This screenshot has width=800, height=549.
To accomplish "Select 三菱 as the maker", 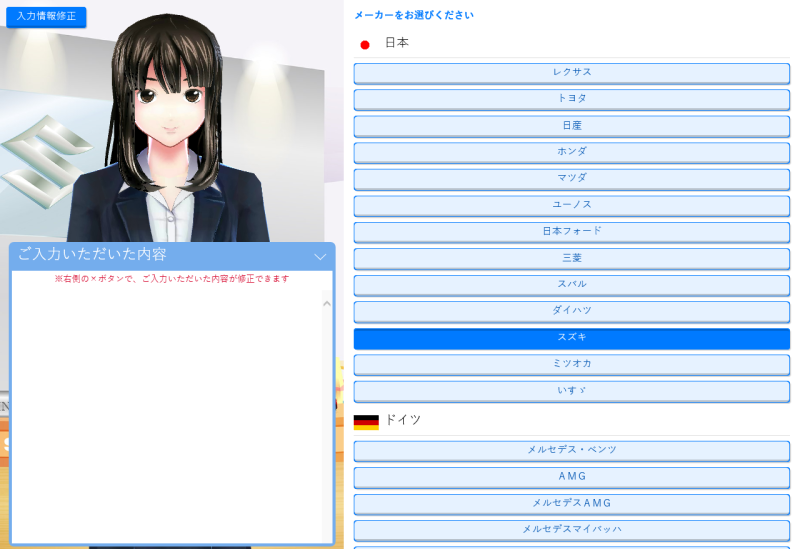I will point(571,259).
